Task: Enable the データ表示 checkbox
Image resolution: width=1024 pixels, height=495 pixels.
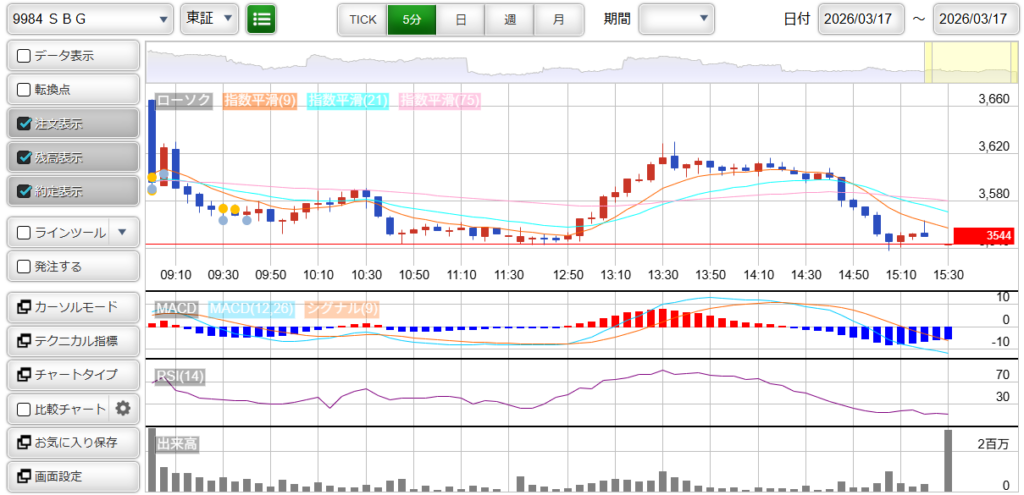Action: [x=25, y=56]
